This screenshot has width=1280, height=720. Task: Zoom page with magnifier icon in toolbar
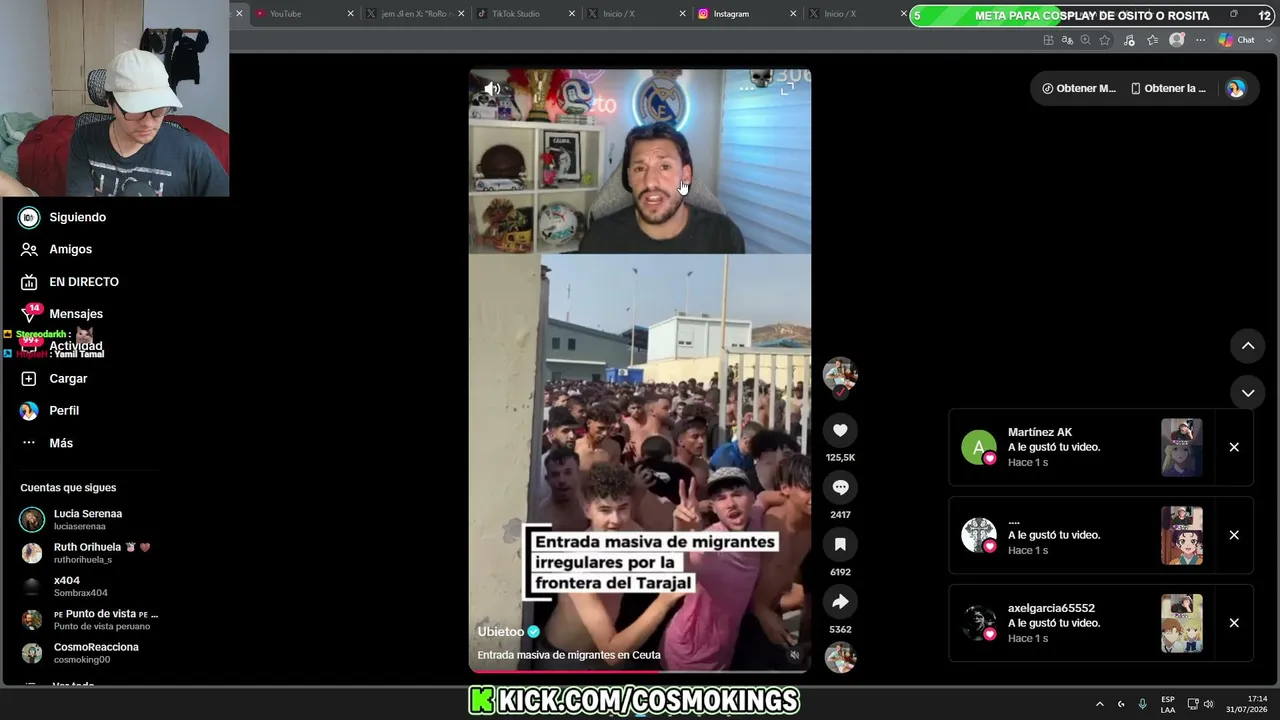[1086, 40]
